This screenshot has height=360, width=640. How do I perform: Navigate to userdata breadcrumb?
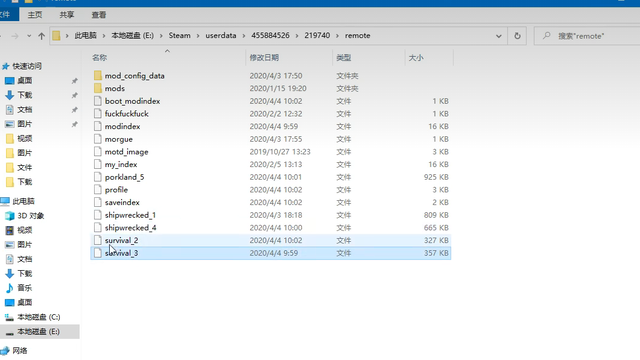click(221, 36)
